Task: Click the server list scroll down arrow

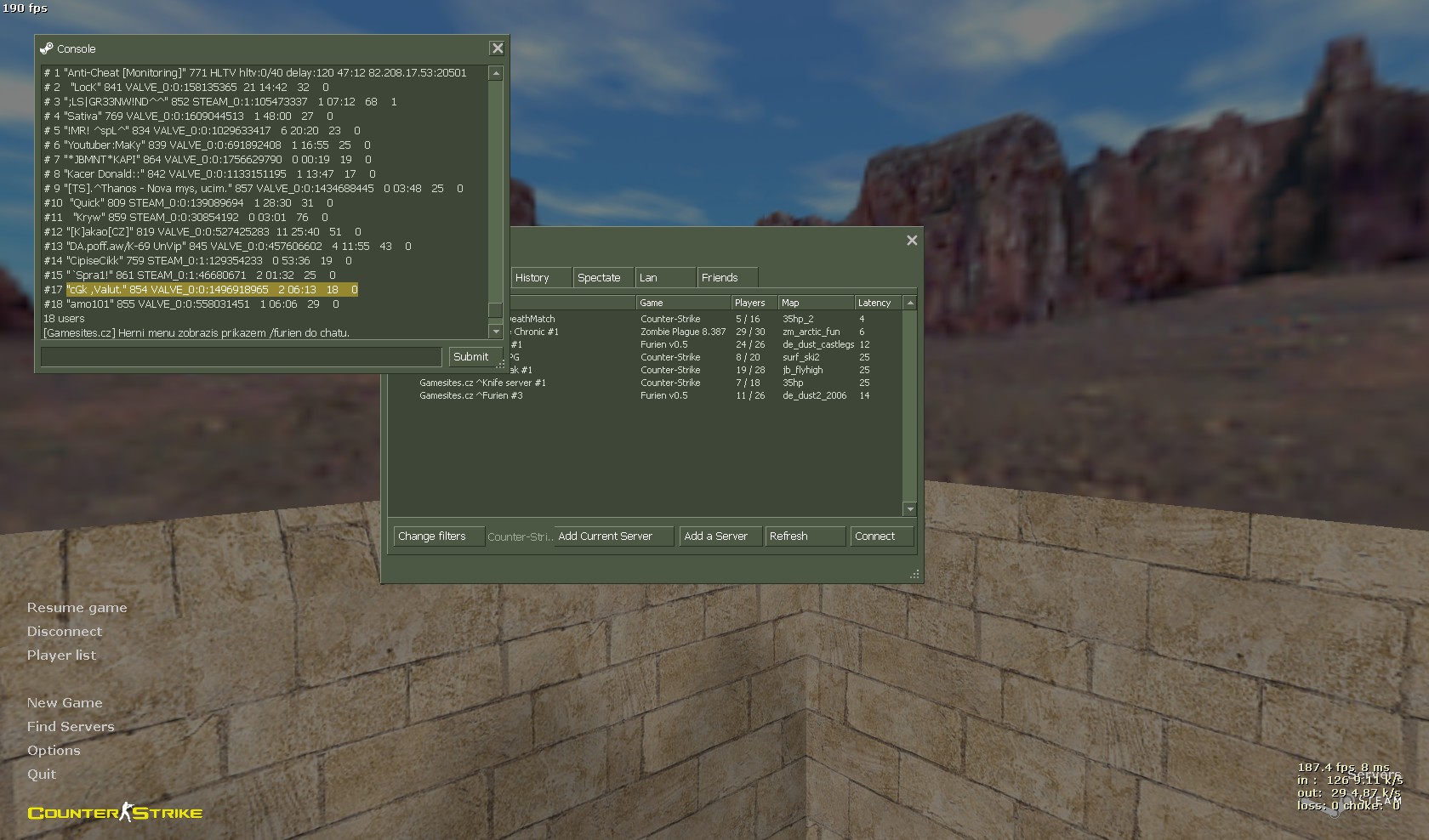Action: coord(910,509)
